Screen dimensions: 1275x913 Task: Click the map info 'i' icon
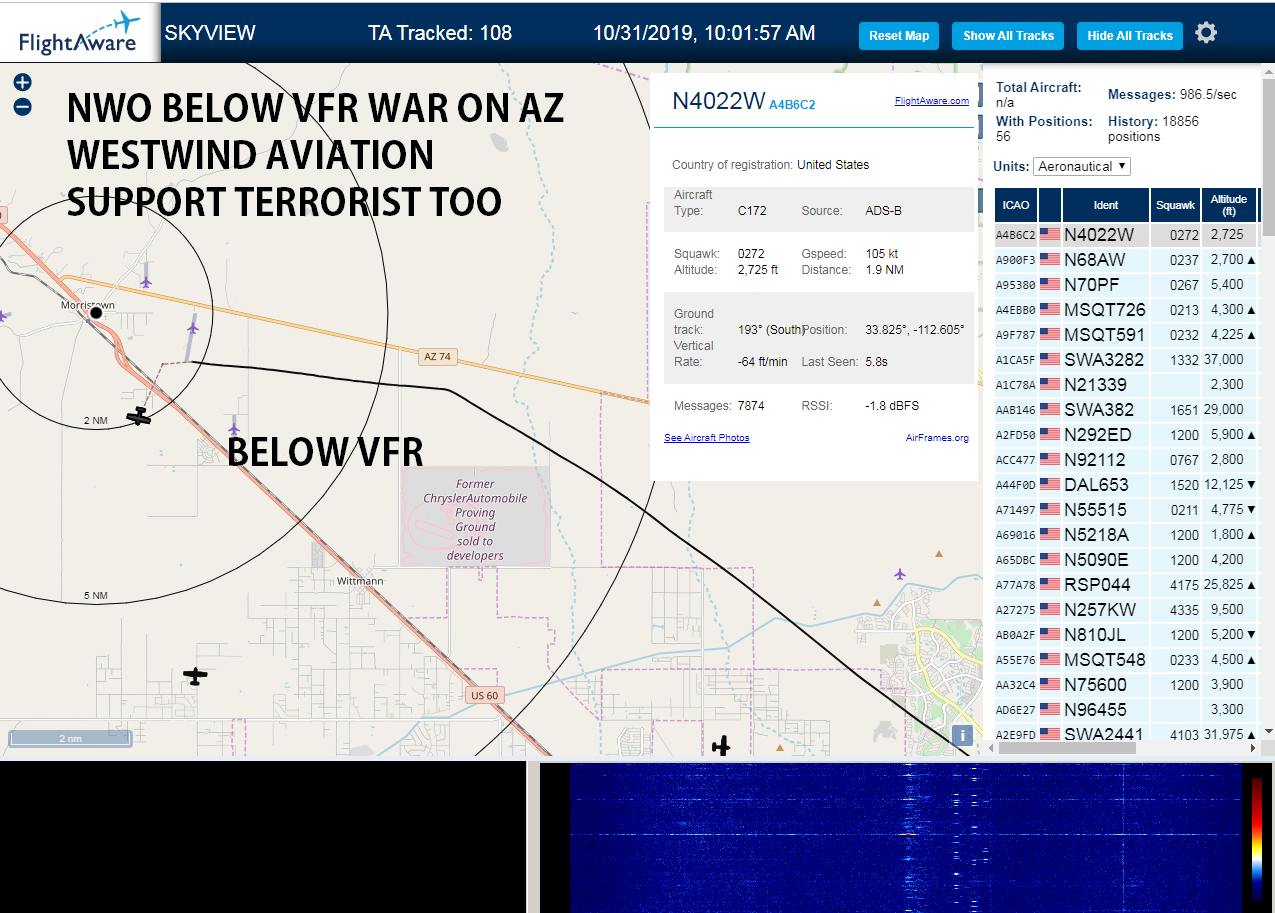[962, 735]
